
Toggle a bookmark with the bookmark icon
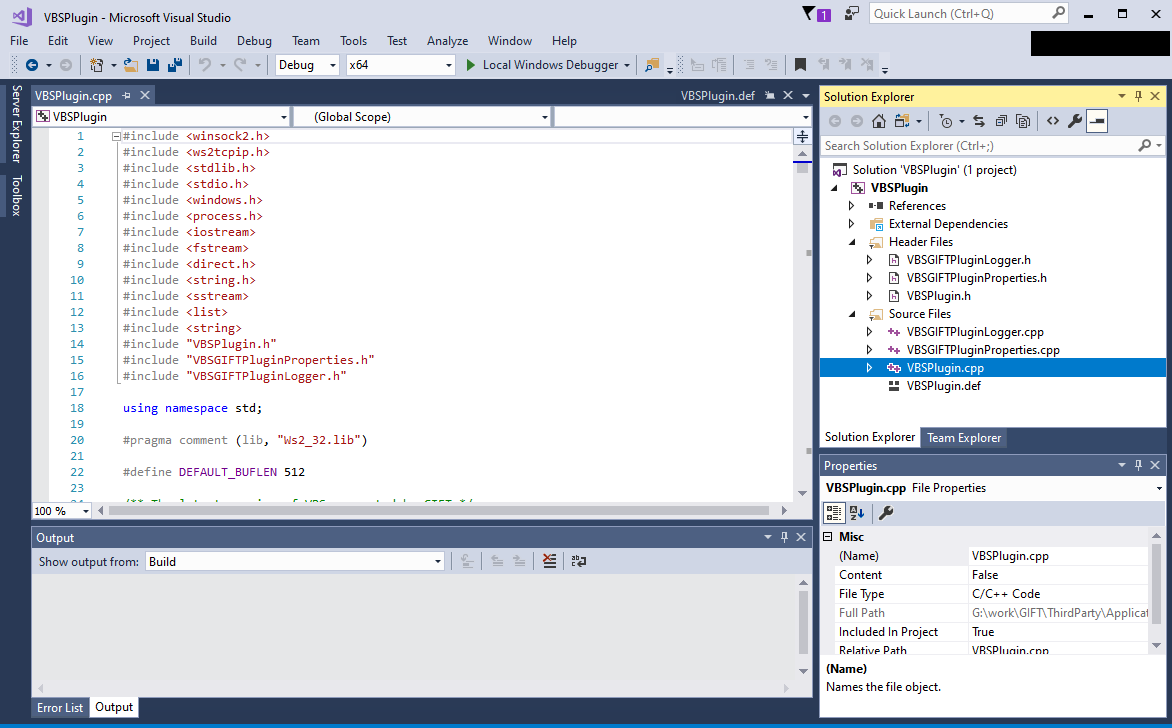click(800, 65)
